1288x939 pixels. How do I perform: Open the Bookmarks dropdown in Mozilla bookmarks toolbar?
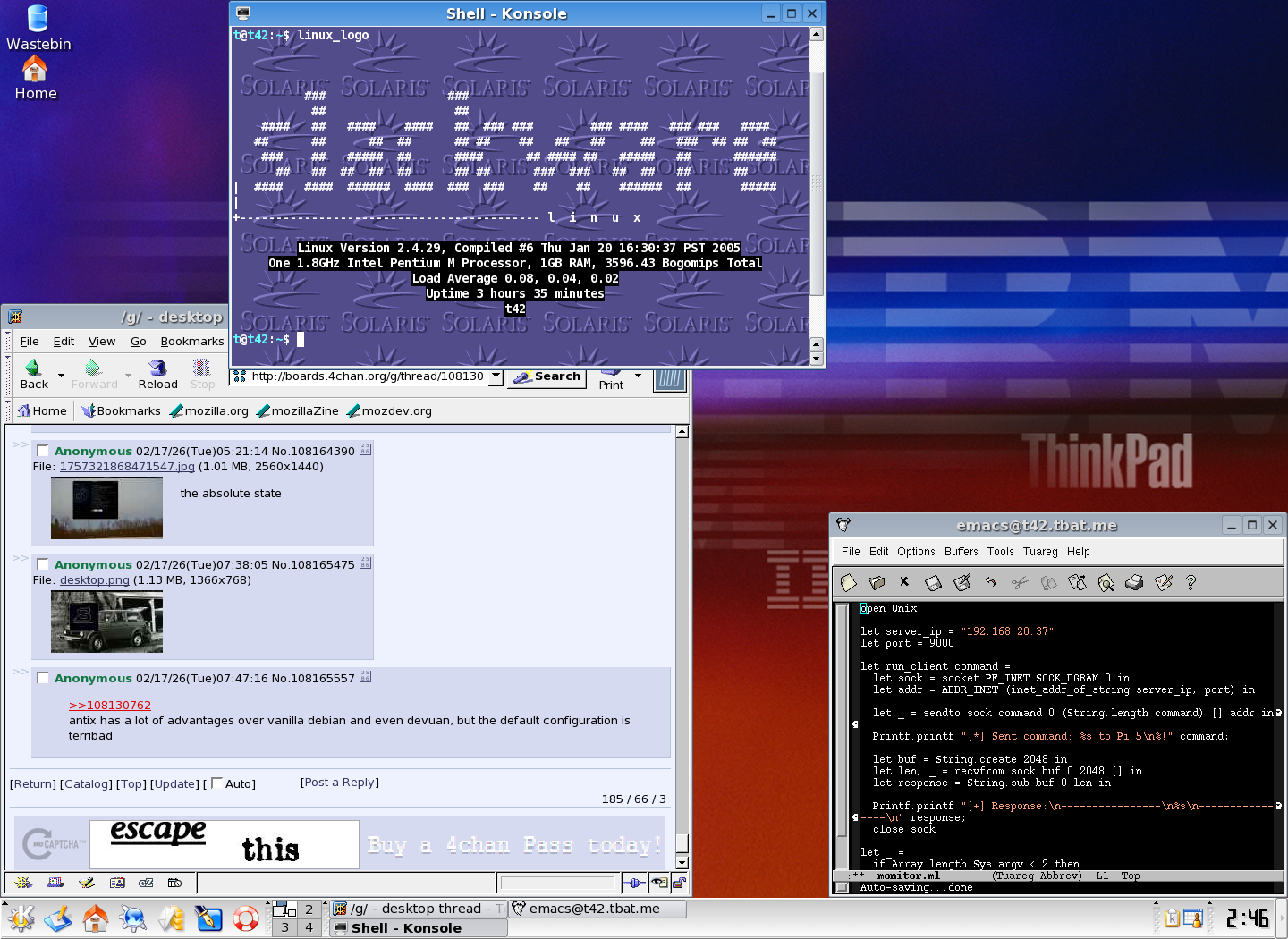coord(121,411)
